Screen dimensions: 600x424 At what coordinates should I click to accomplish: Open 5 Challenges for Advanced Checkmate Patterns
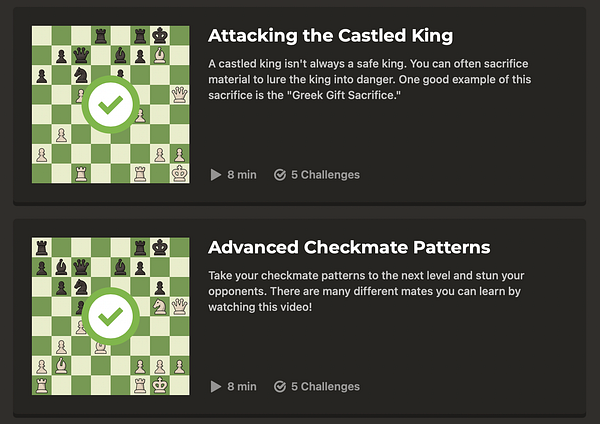[x=325, y=386]
